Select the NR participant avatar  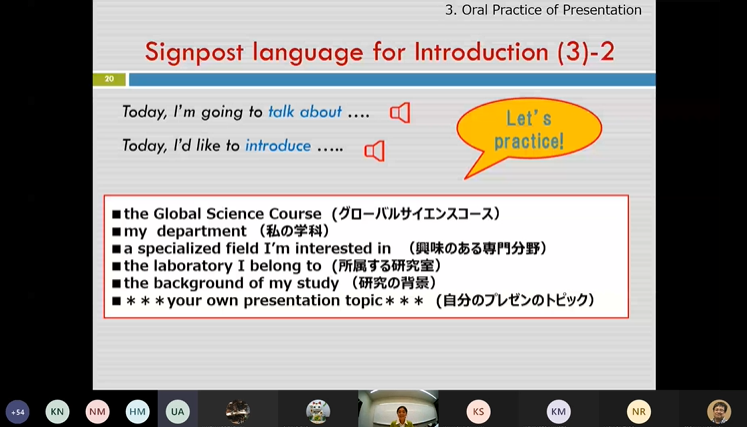(x=639, y=412)
